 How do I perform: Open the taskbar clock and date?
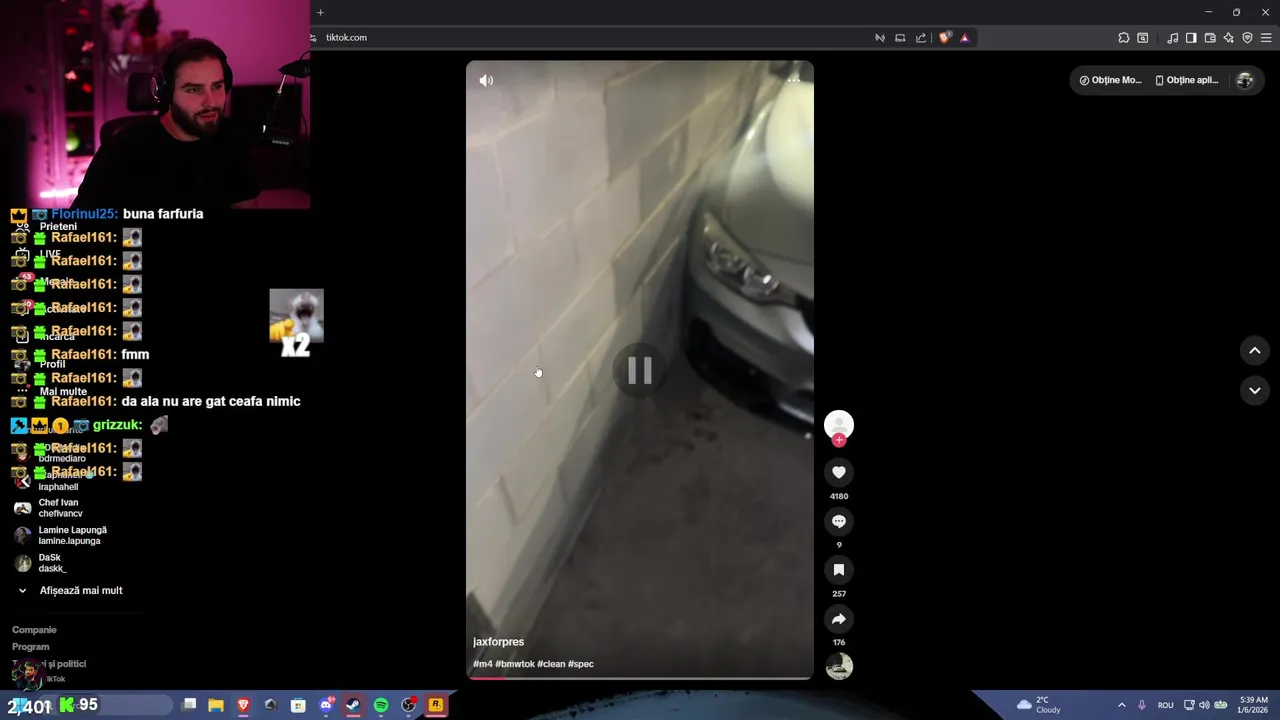click(1253, 705)
